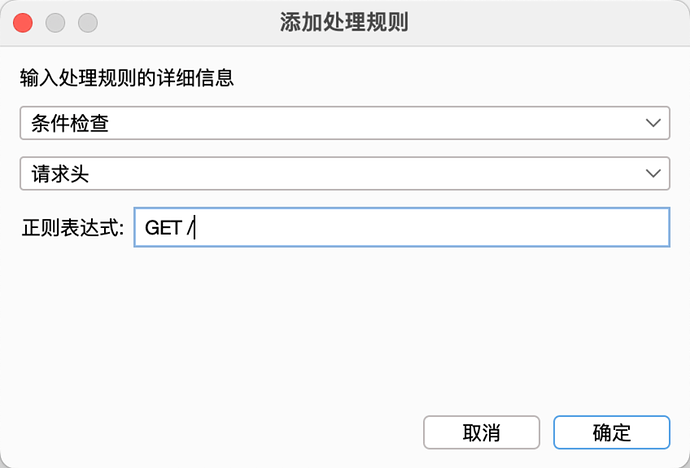Close the 添加处理规则 dialog with red button
This screenshot has width=690, height=468.
coord(22,22)
